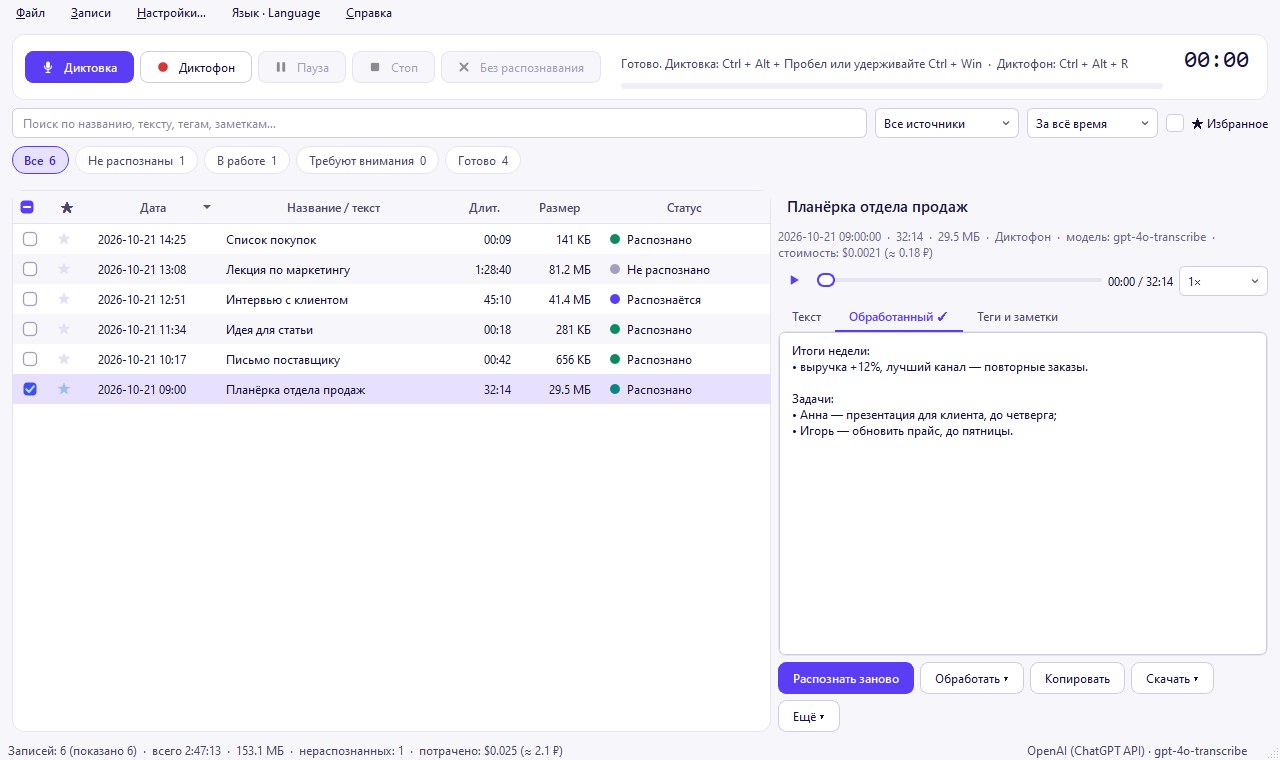Open the Скачать dropdown menu
Screen dimensions: 1280x760
[1172, 678]
